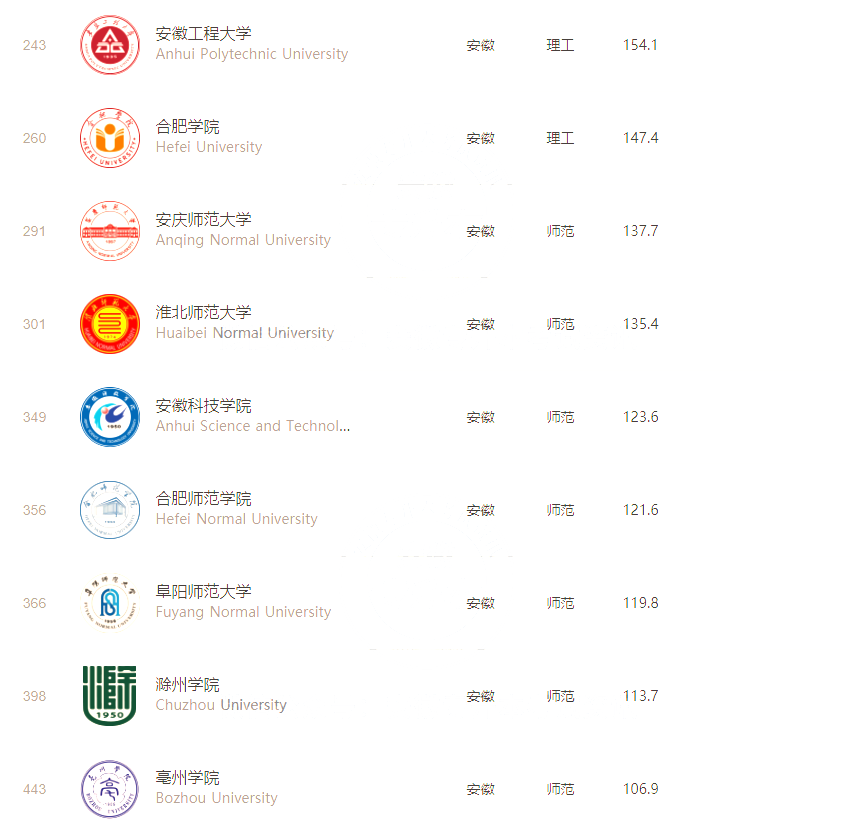Open the 合肥学院 university page
Image resolution: width=854 pixels, height=840 pixels.
click(188, 127)
